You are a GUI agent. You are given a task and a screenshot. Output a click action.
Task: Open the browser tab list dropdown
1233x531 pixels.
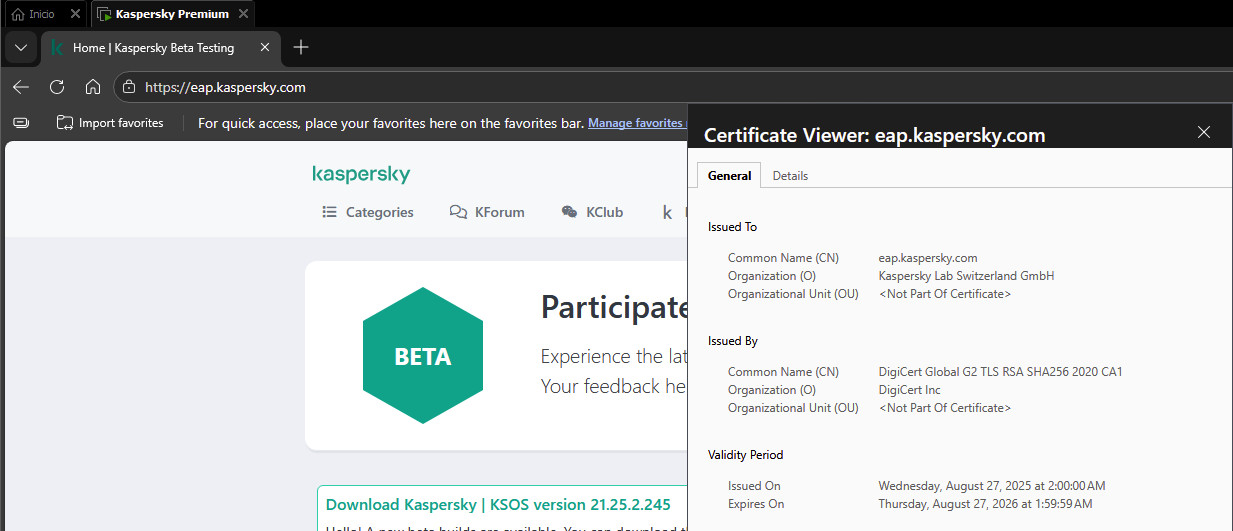(21, 48)
